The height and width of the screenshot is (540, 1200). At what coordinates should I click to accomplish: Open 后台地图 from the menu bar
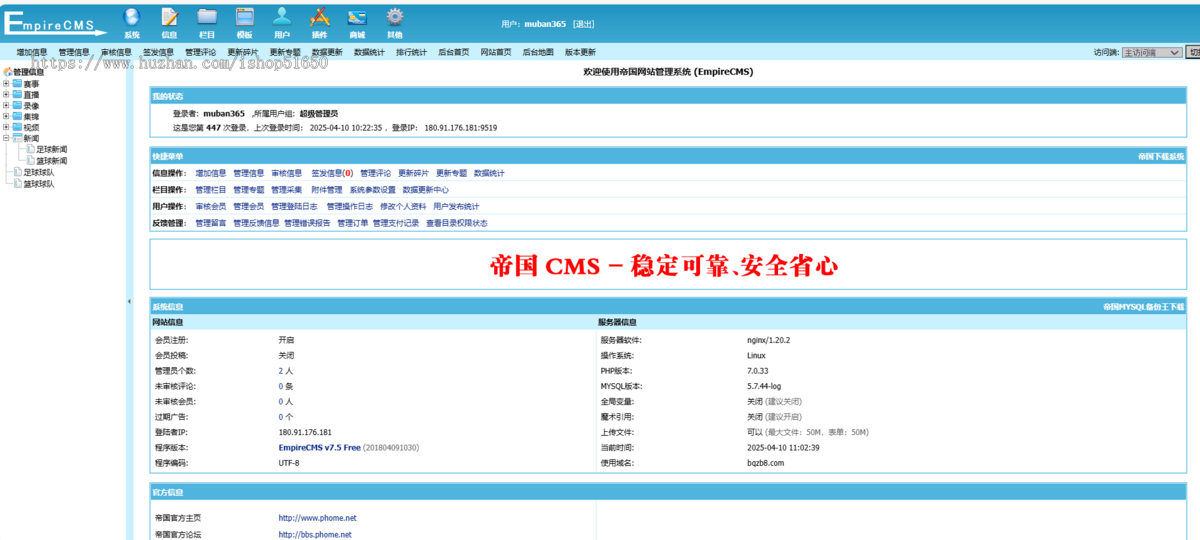coord(538,52)
